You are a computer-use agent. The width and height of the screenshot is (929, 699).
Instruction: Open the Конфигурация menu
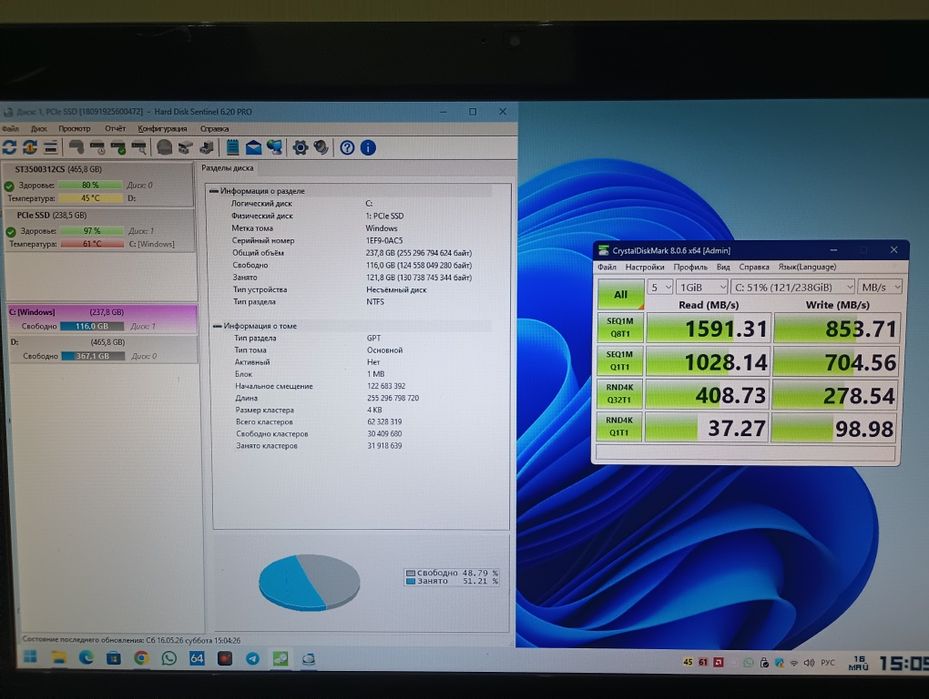[162, 129]
